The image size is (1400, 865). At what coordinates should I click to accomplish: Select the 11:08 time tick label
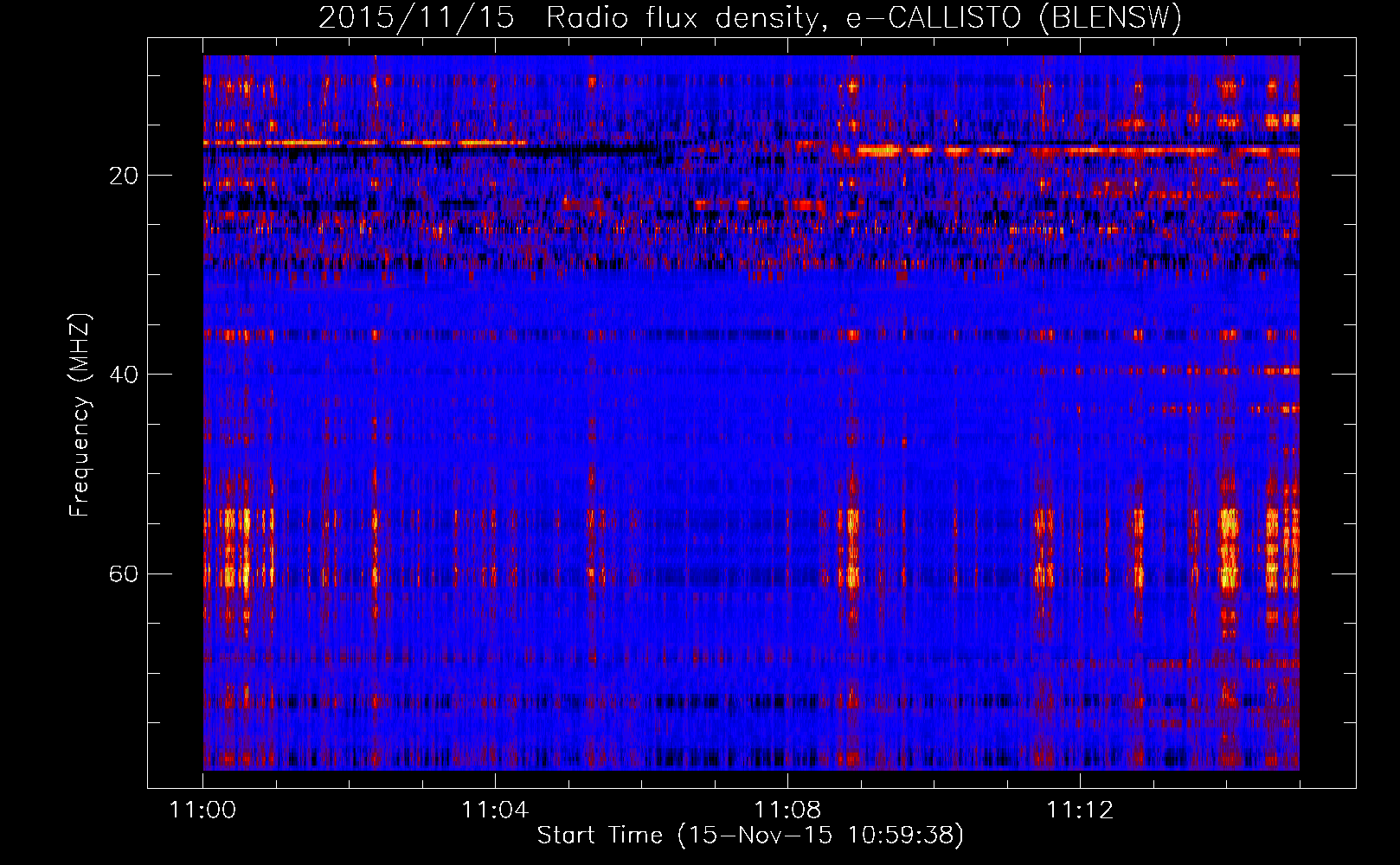point(787,811)
